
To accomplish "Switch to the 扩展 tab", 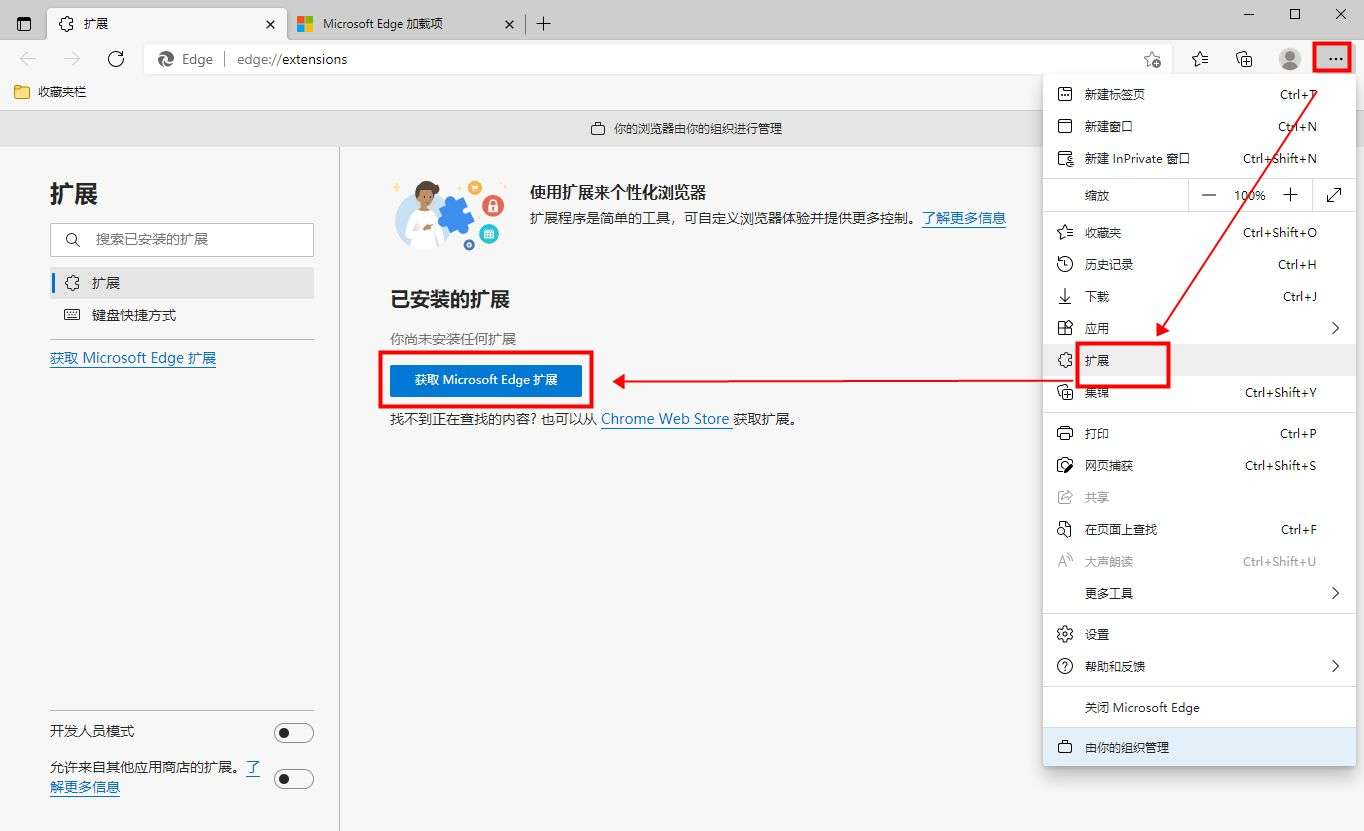I will 168,24.
